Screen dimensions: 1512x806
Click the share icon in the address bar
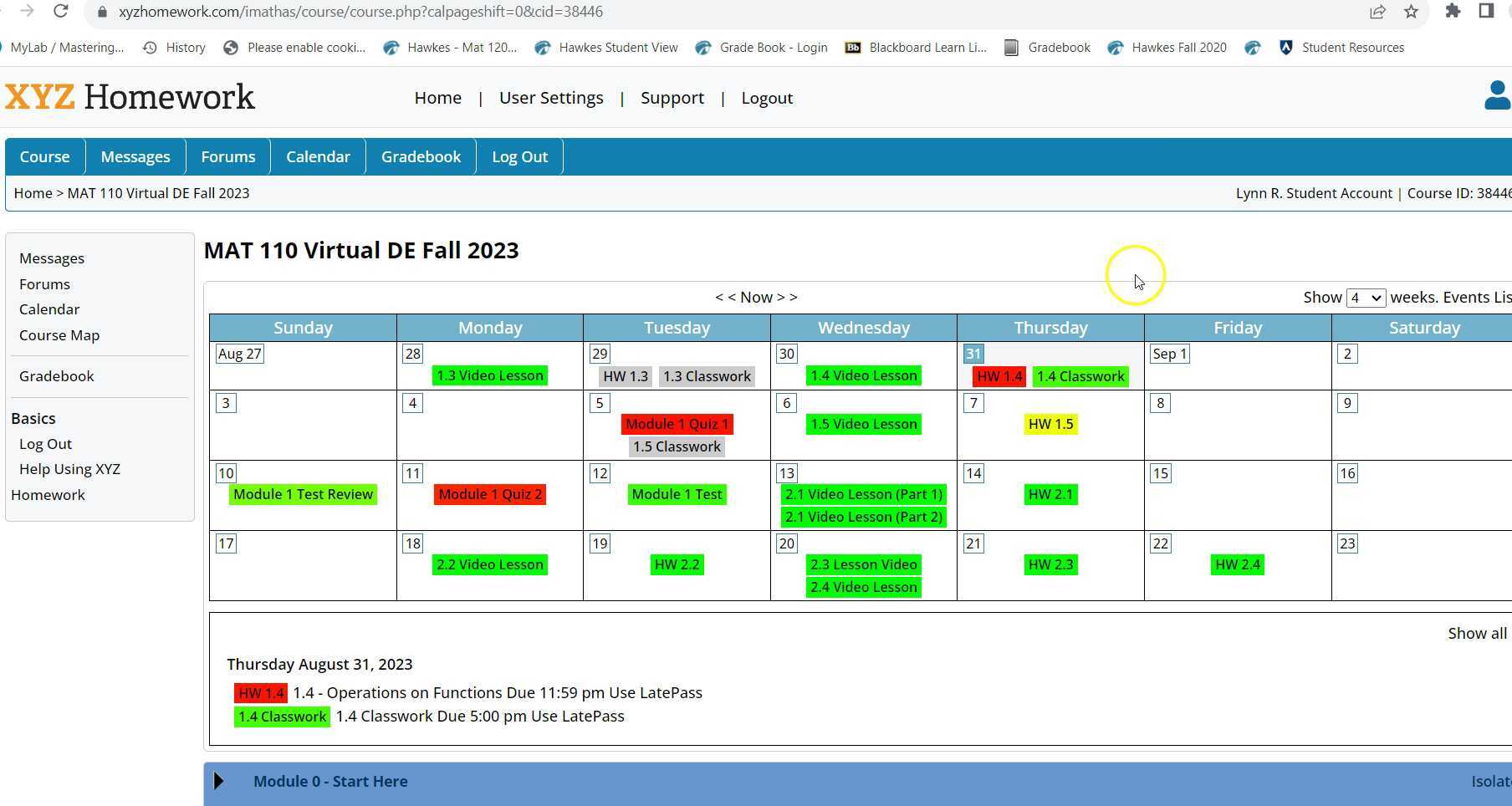coord(1377,12)
